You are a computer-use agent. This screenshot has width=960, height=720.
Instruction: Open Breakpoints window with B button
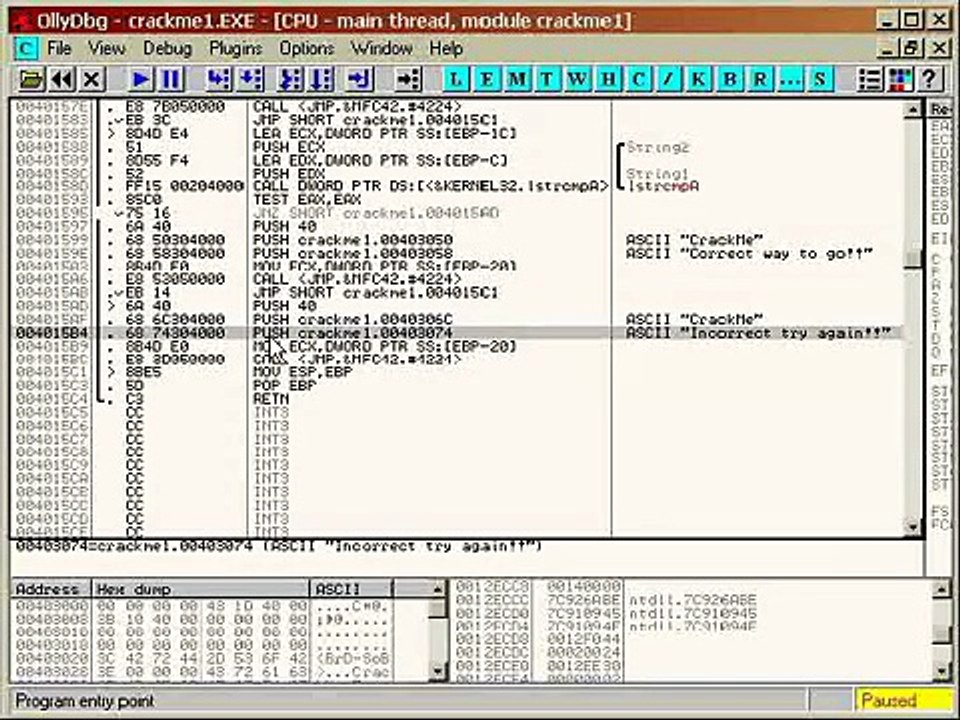point(729,79)
